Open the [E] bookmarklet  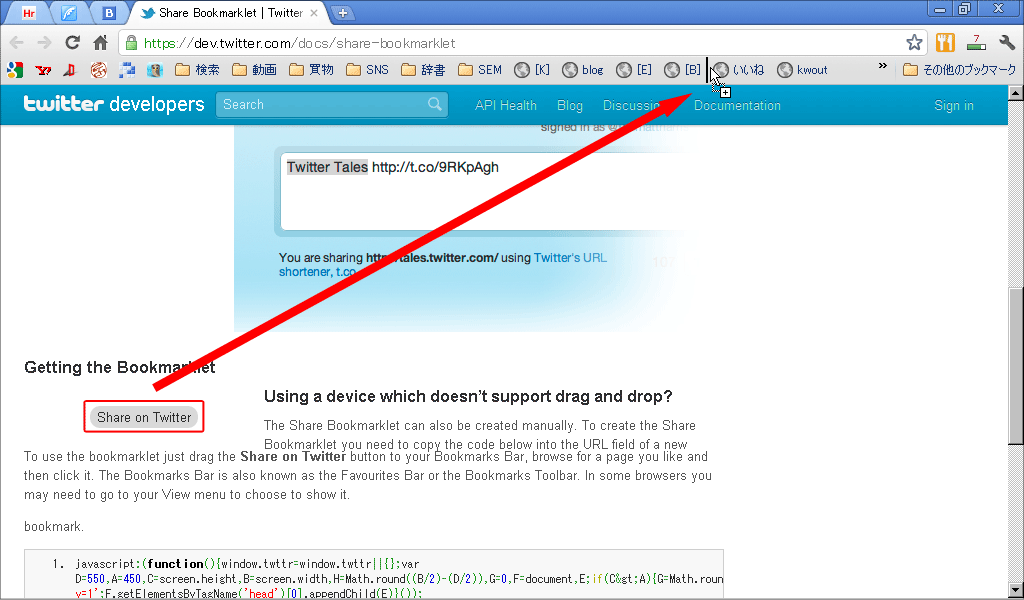pyautogui.click(x=634, y=70)
